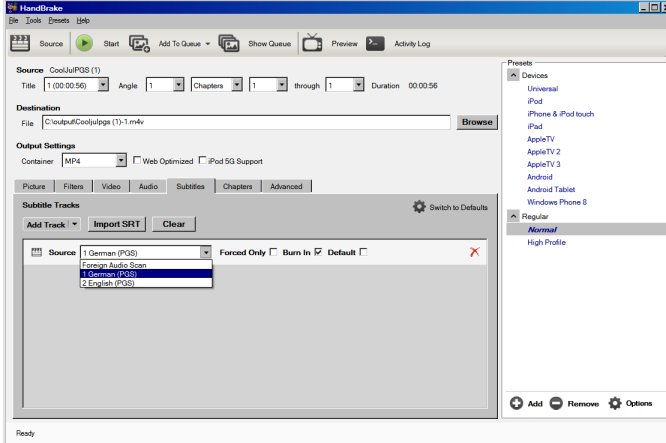
Task: Switch to the Audio tab
Action: click(148, 186)
